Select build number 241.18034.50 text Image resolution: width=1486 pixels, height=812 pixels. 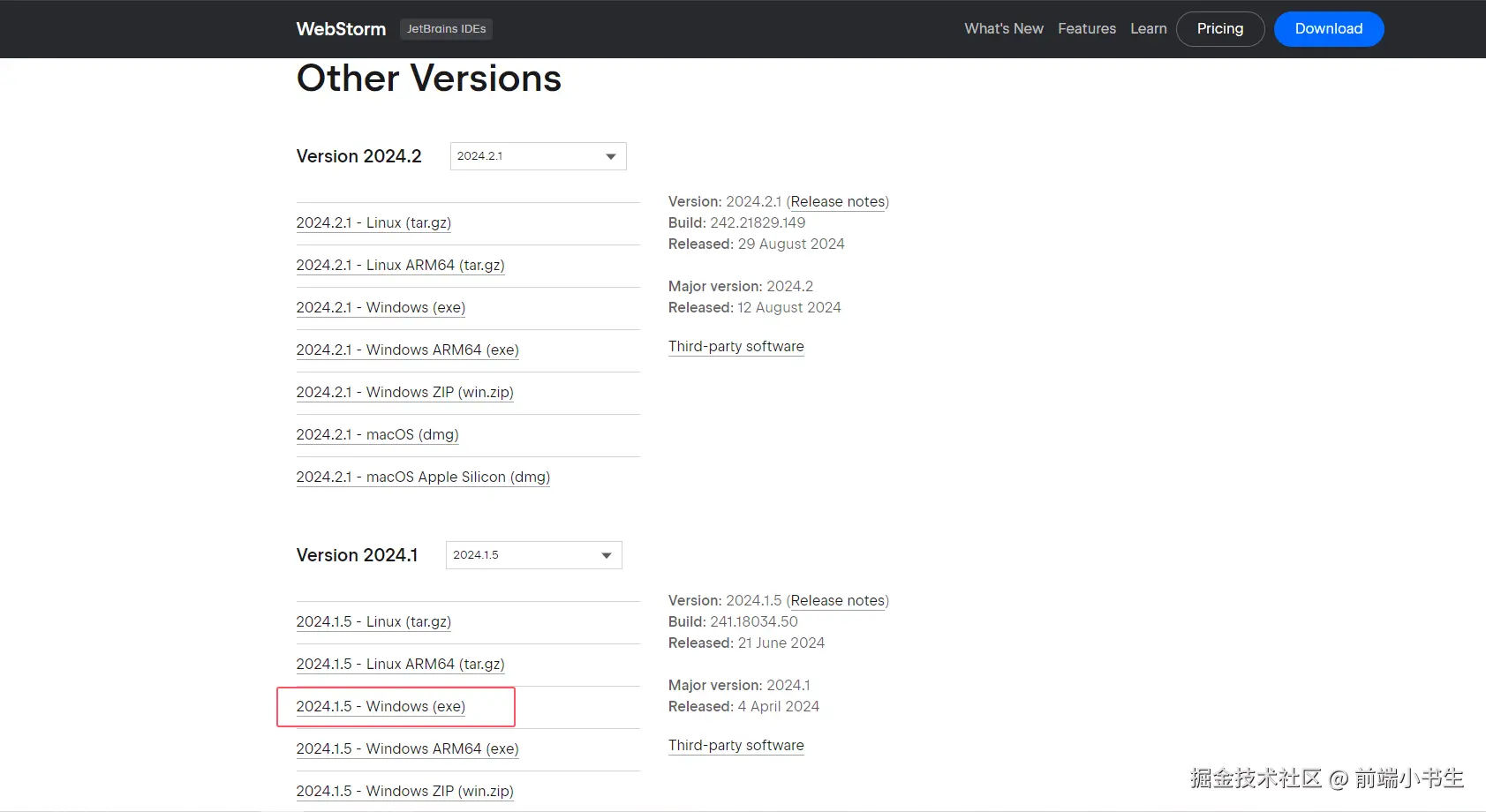(x=754, y=622)
